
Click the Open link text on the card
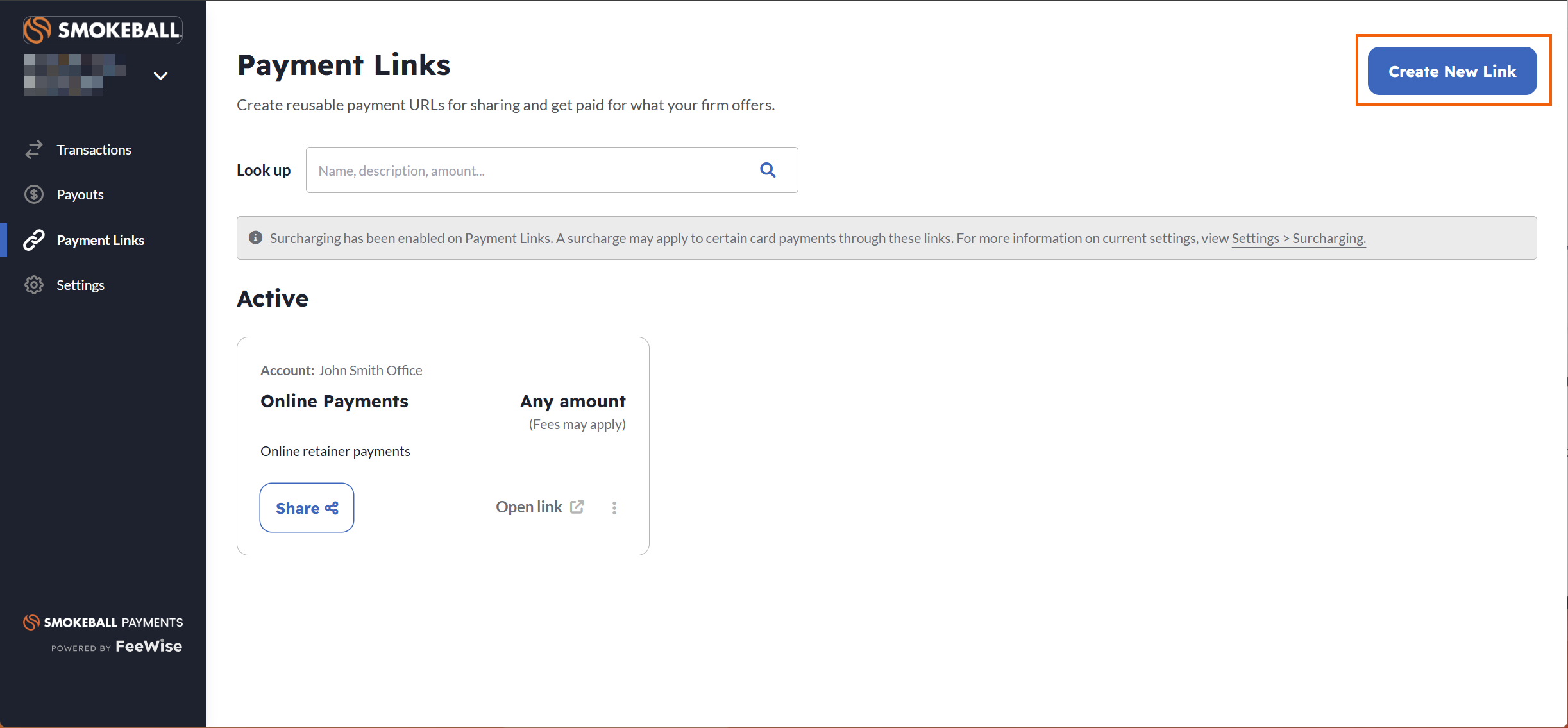click(529, 507)
